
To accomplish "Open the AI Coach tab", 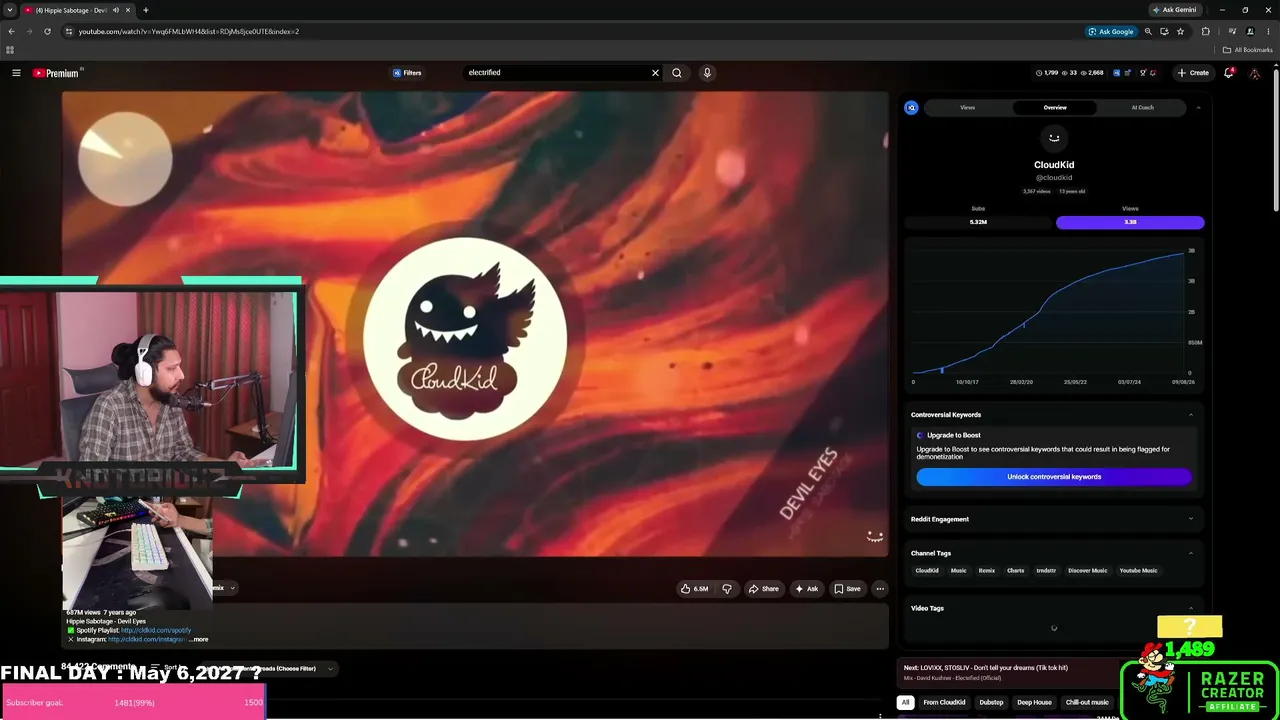I will coord(1142,107).
